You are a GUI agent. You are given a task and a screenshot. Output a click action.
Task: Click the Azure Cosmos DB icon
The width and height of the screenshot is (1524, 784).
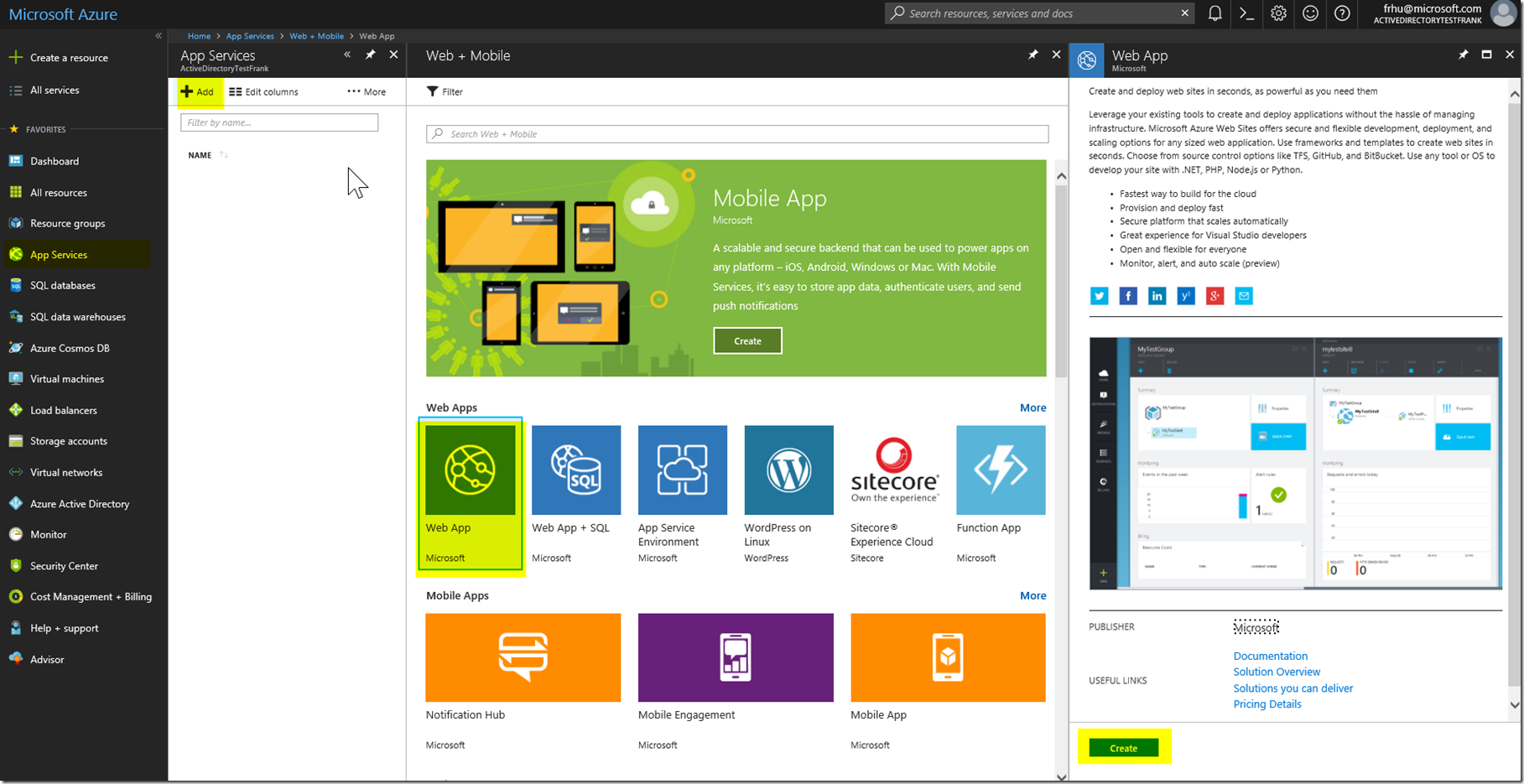coord(15,348)
